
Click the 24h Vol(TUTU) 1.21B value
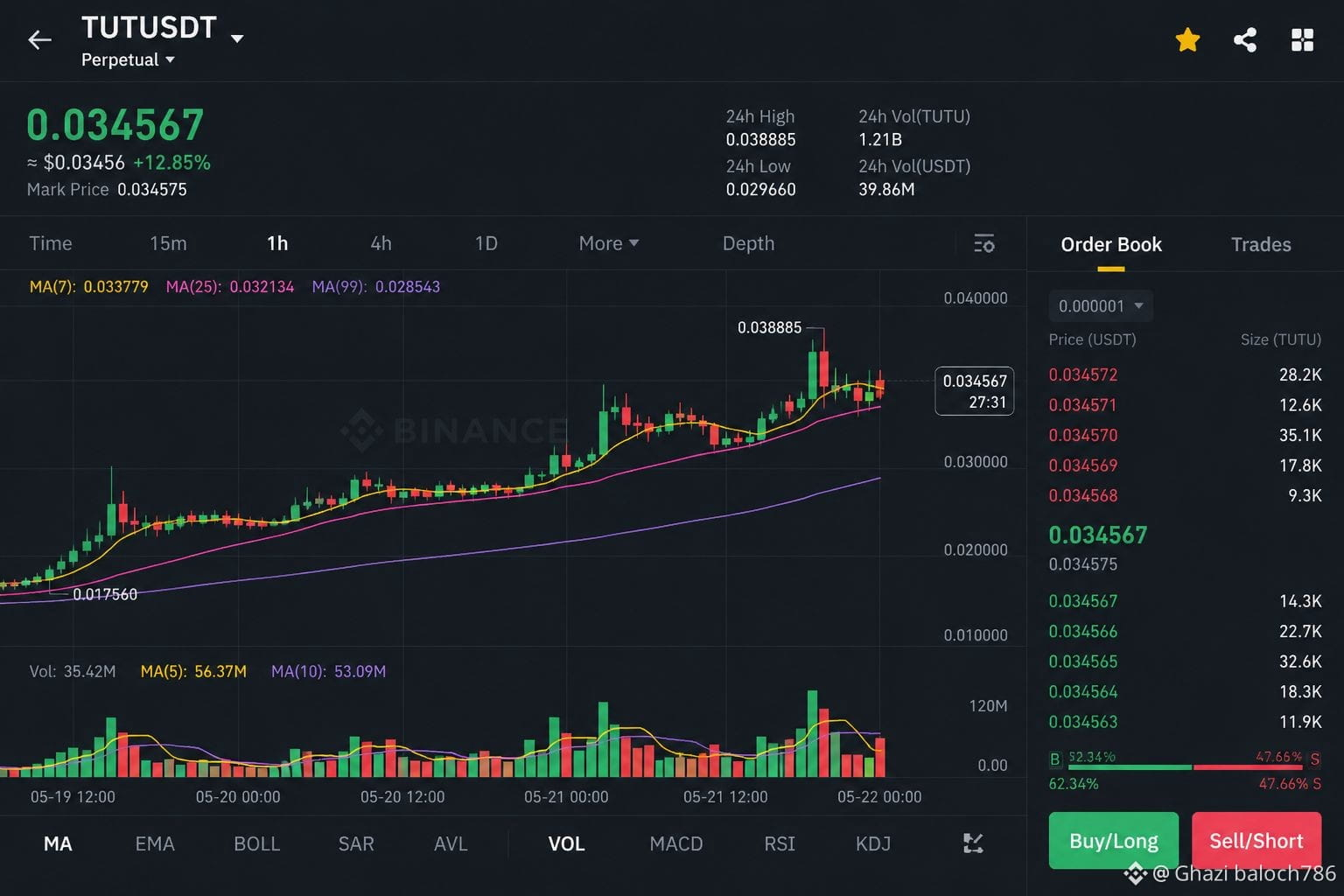tap(880, 139)
